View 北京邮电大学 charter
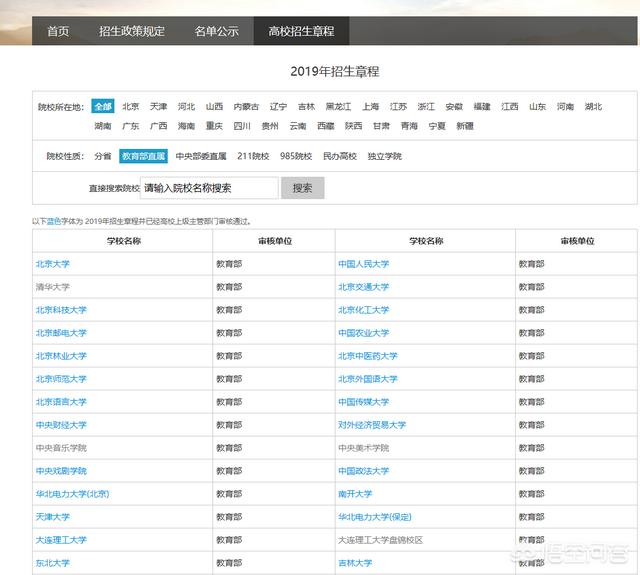Screen dimensions: 640x575 61,333
